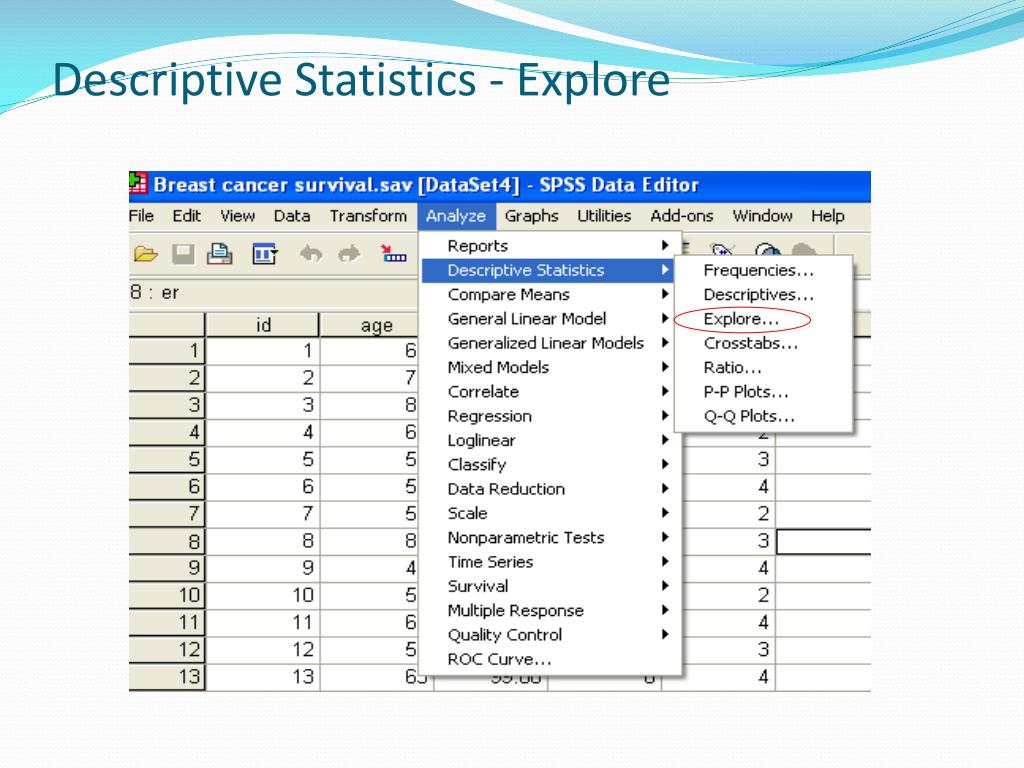The width and height of the screenshot is (1024, 768).
Task: Choose Explore... from the submenu
Action: coord(763,319)
